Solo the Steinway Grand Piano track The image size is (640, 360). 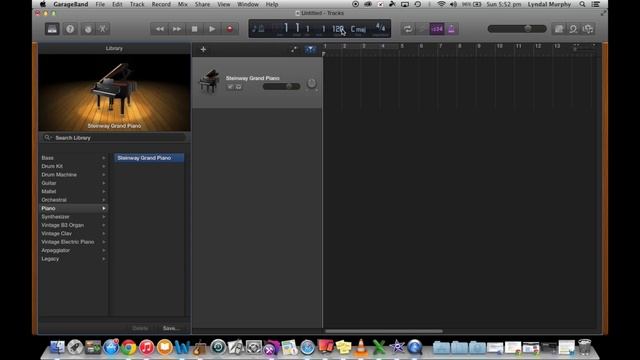[238, 87]
